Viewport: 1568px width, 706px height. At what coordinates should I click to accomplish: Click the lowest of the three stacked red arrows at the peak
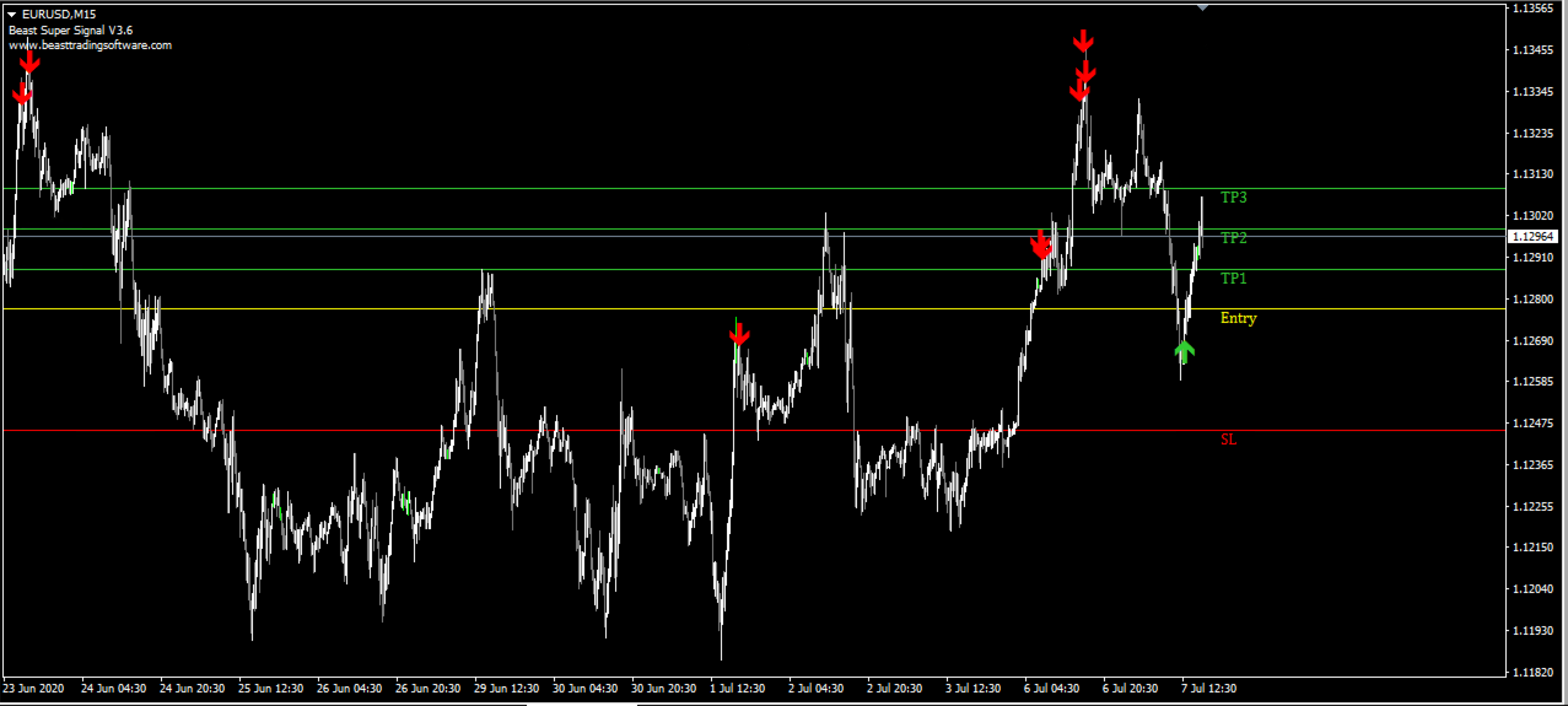point(1079,91)
